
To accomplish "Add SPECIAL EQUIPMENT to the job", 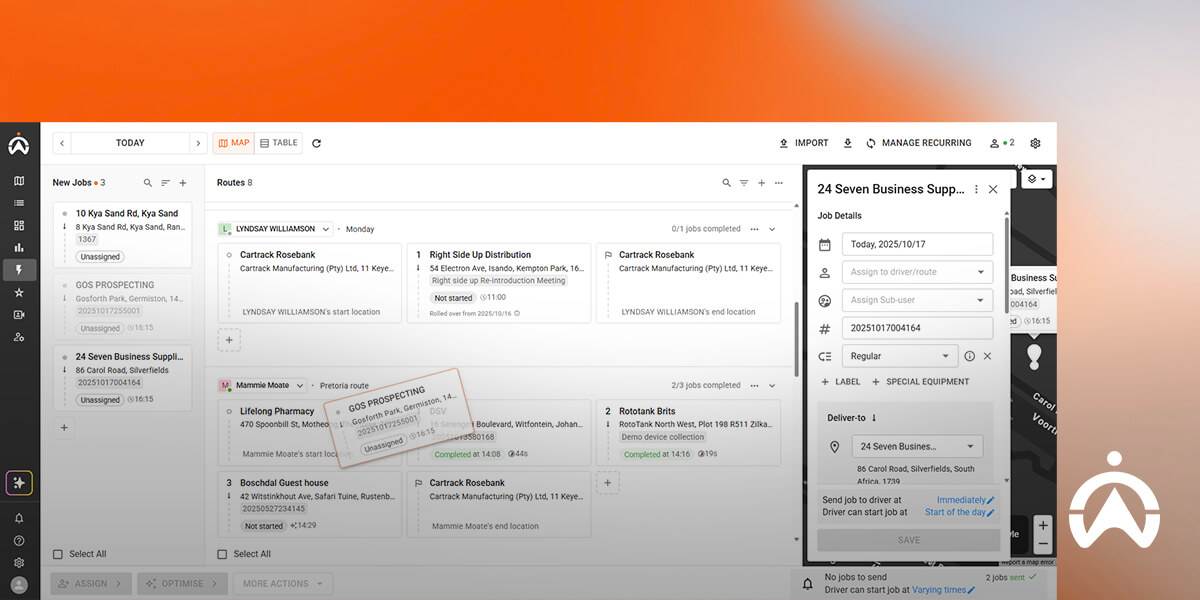I will (x=921, y=382).
